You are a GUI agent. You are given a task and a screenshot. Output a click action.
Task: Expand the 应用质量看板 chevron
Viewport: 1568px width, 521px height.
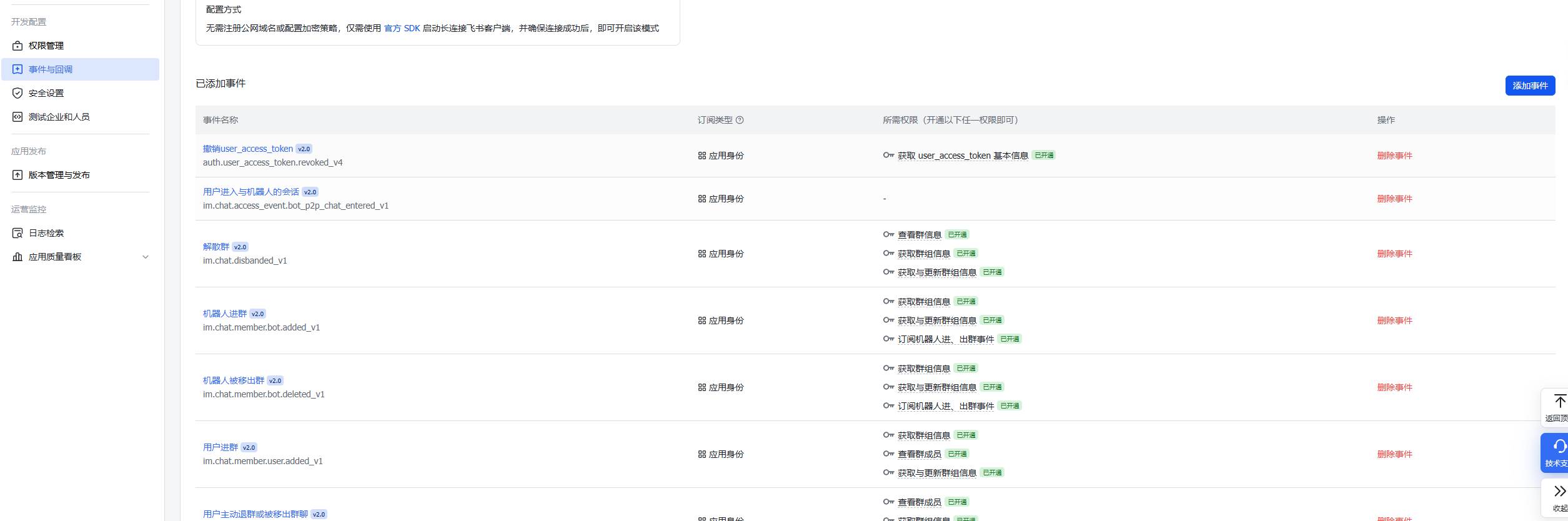pyautogui.click(x=146, y=257)
